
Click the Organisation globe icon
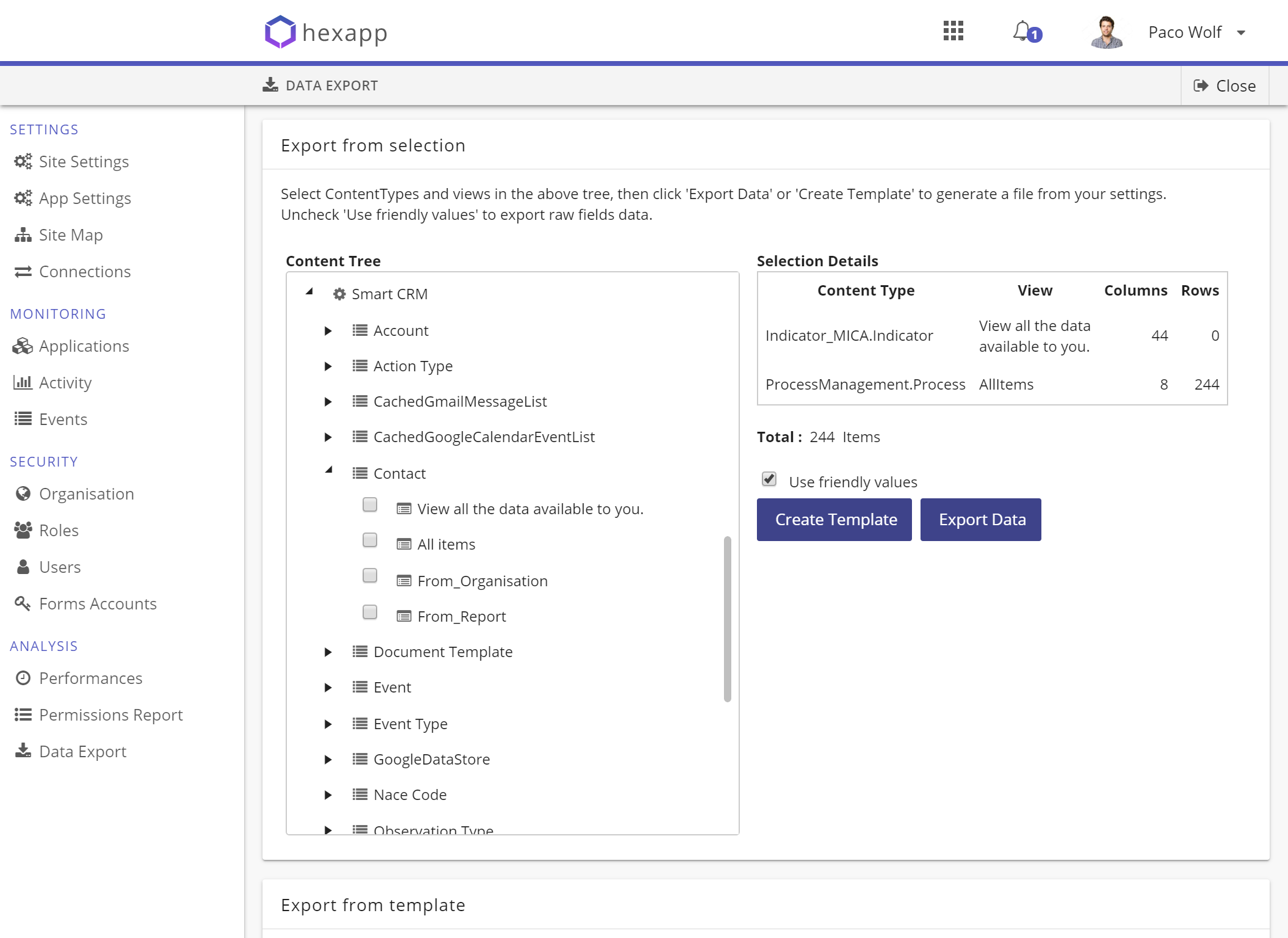point(23,493)
